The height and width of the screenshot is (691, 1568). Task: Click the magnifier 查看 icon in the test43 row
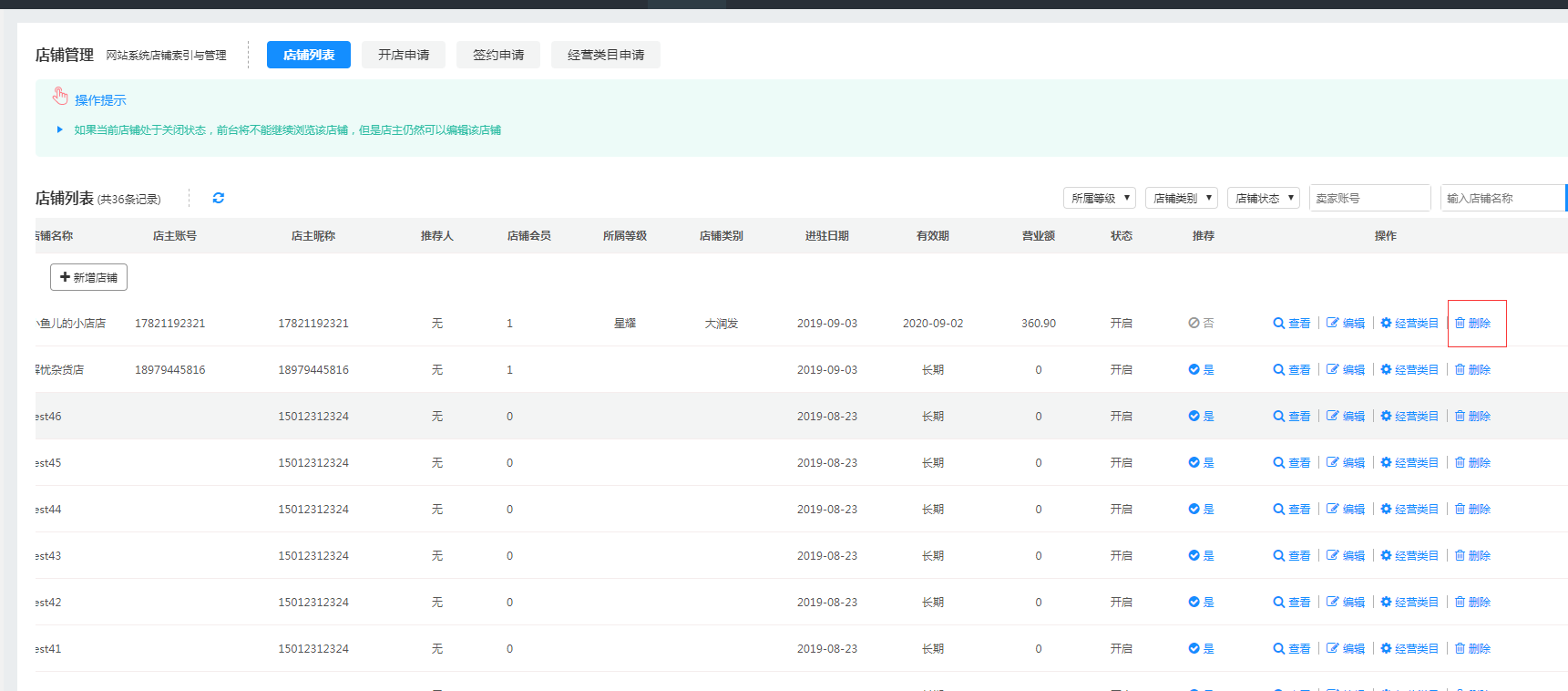1279,556
